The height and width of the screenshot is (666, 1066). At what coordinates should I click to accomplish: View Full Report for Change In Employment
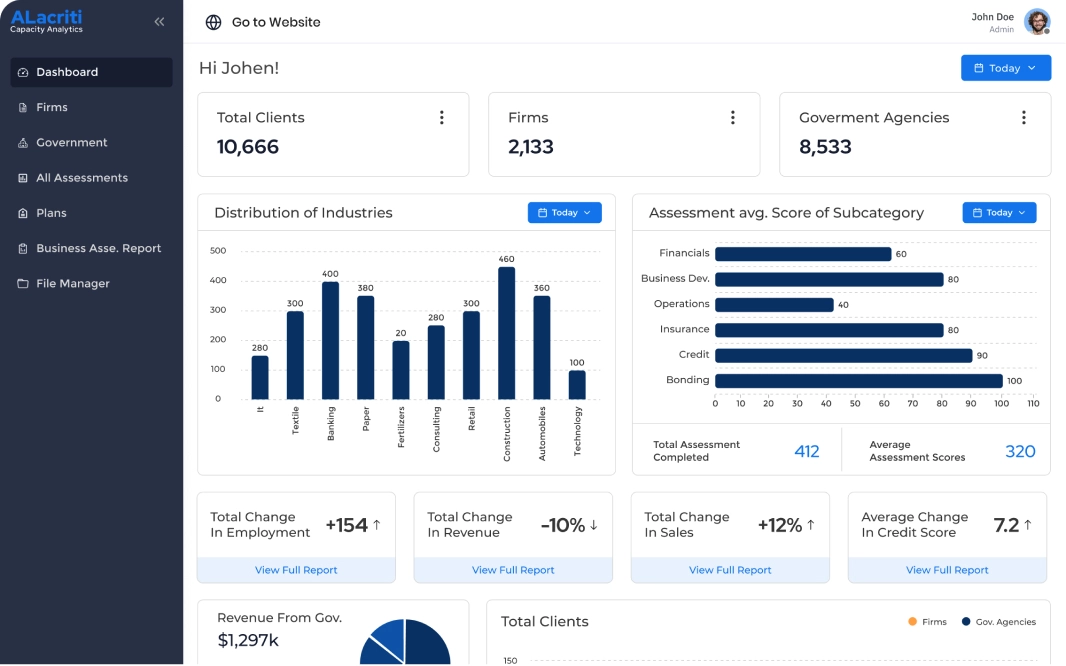click(x=296, y=570)
